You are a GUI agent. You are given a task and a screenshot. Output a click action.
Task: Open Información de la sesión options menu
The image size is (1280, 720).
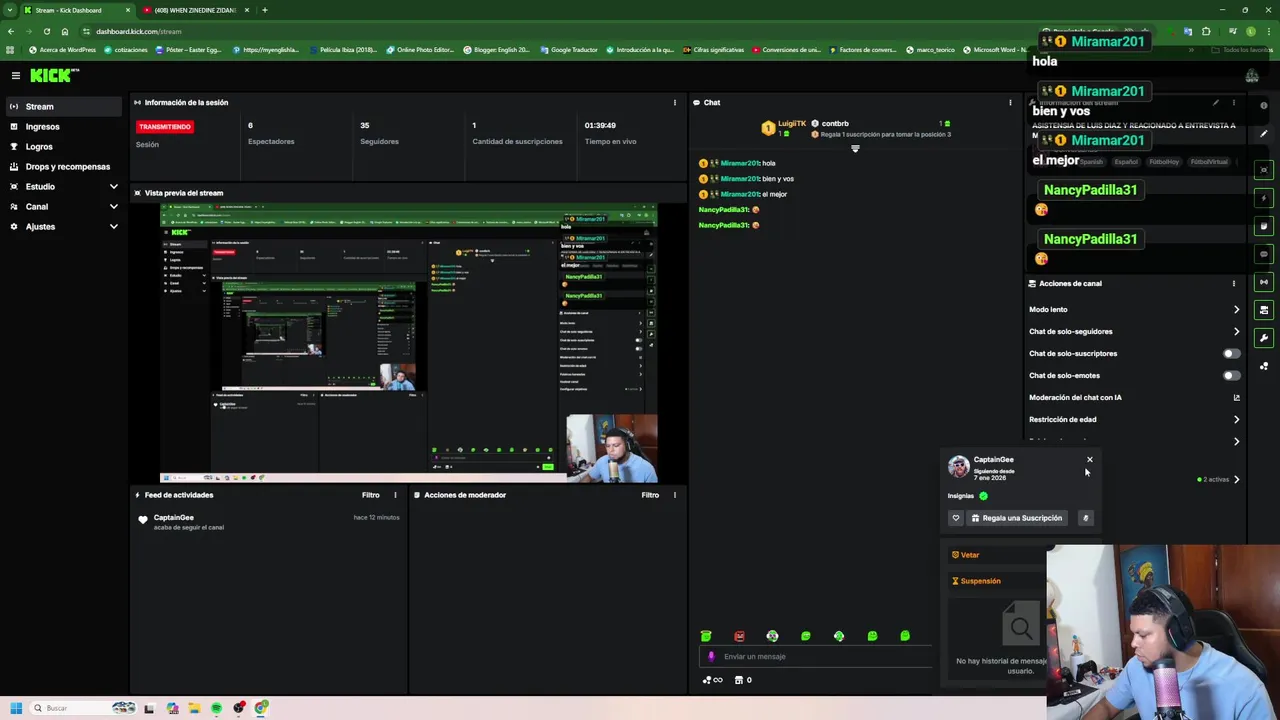[674, 102]
